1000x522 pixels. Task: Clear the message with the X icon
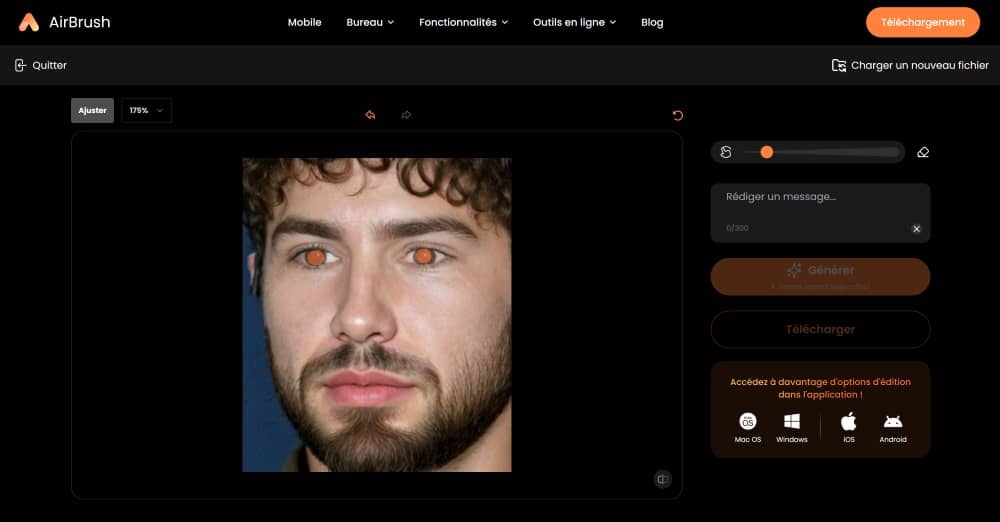916,229
